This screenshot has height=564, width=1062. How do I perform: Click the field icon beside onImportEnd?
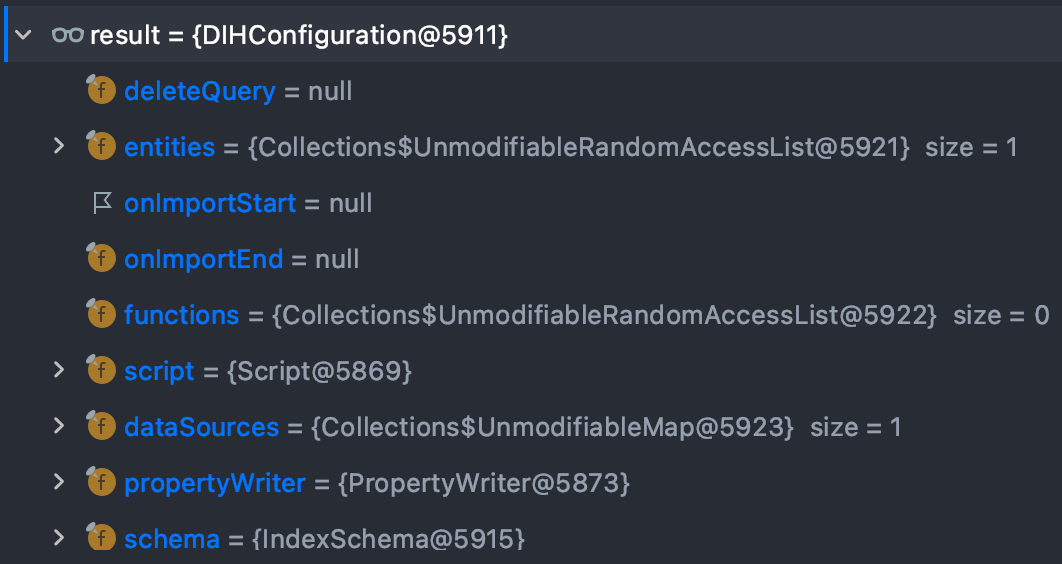(x=101, y=259)
